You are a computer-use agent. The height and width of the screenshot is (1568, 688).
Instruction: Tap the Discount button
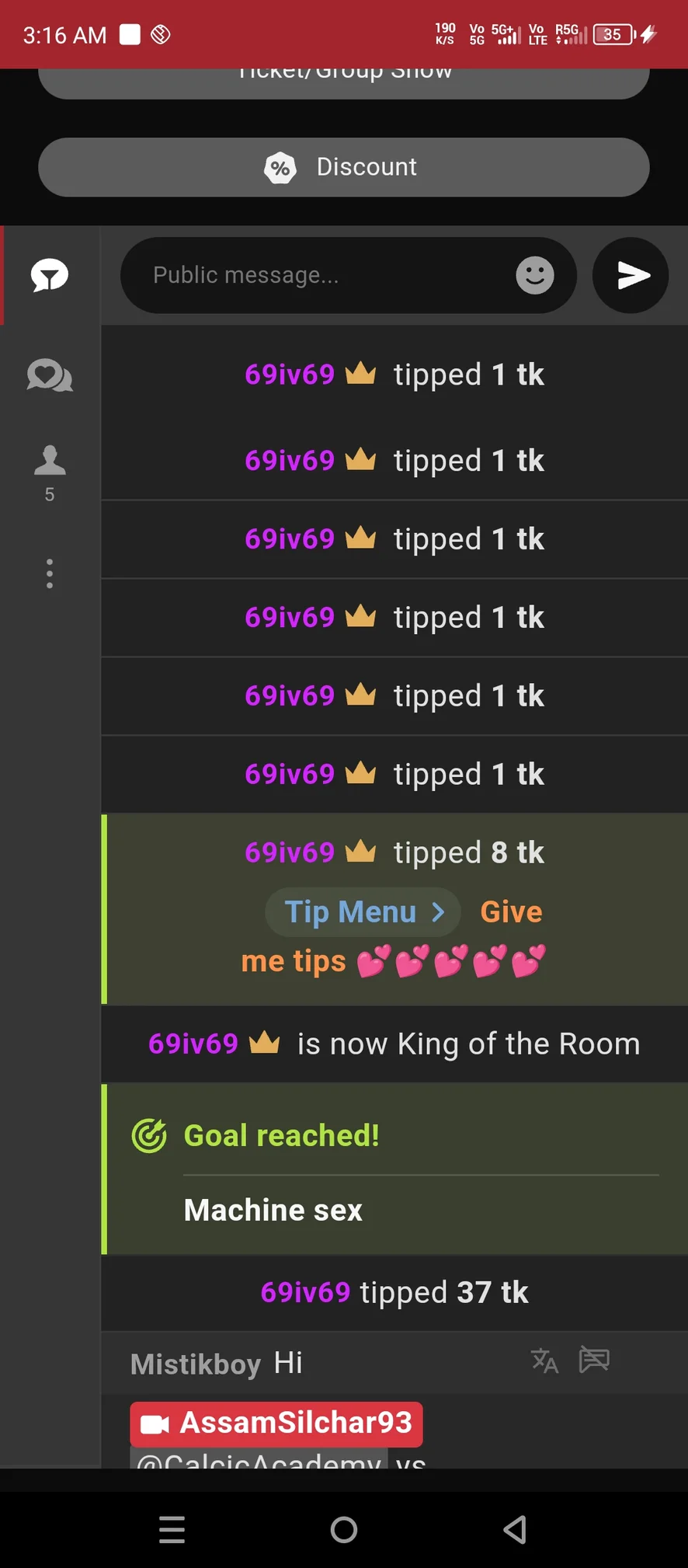pos(344,167)
